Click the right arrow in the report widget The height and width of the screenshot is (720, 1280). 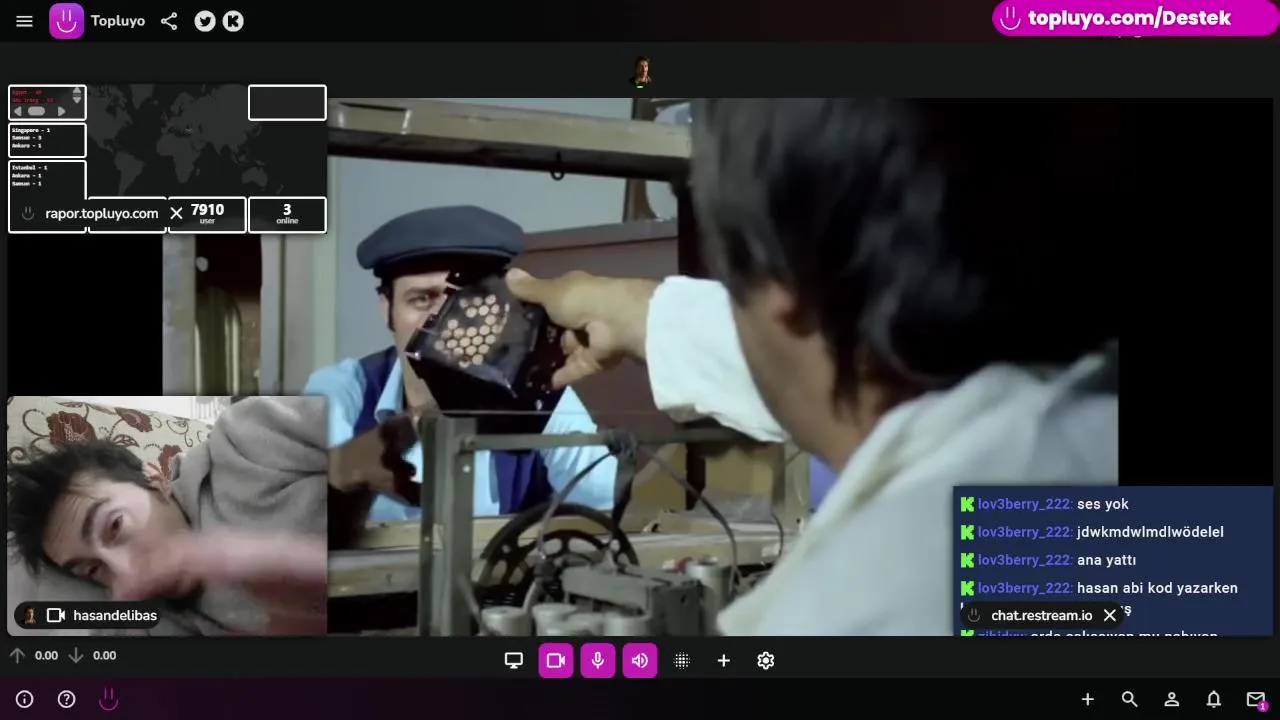coord(61,111)
